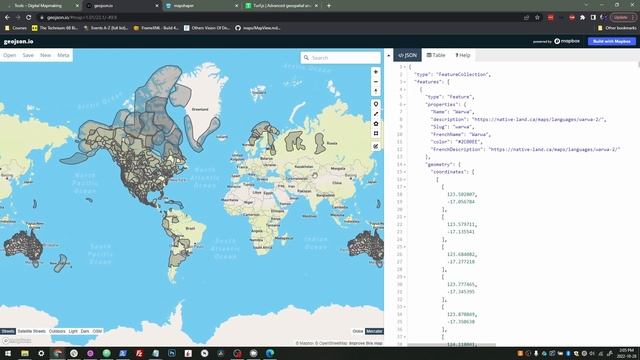640x360 pixels.
Task: Open File Explorer from taskbar
Action: tap(24, 353)
